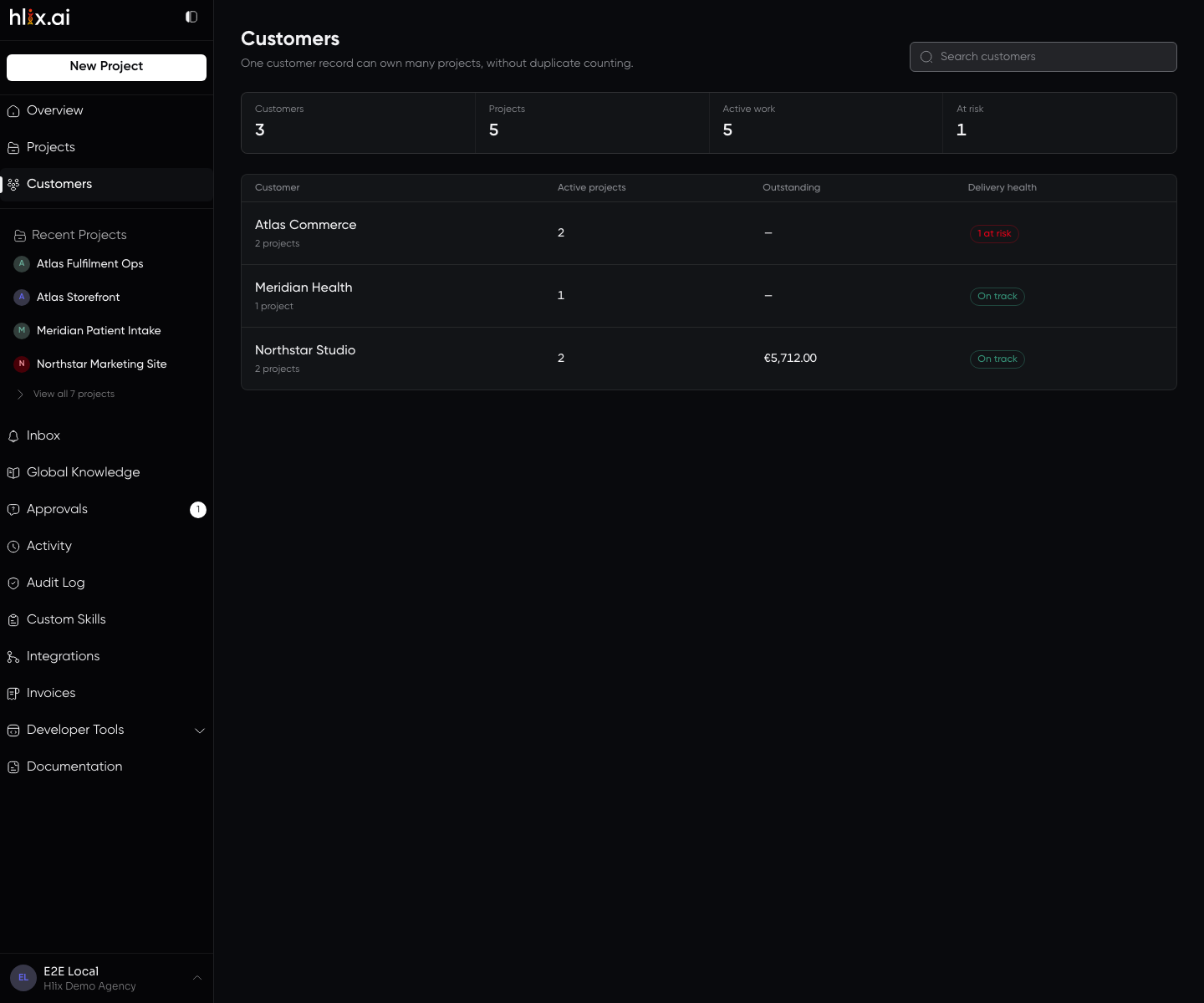This screenshot has width=1204, height=1003.
Task: Expand the View all 7 projects chevron
Action: pyautogui.click(x=20, y=395)
